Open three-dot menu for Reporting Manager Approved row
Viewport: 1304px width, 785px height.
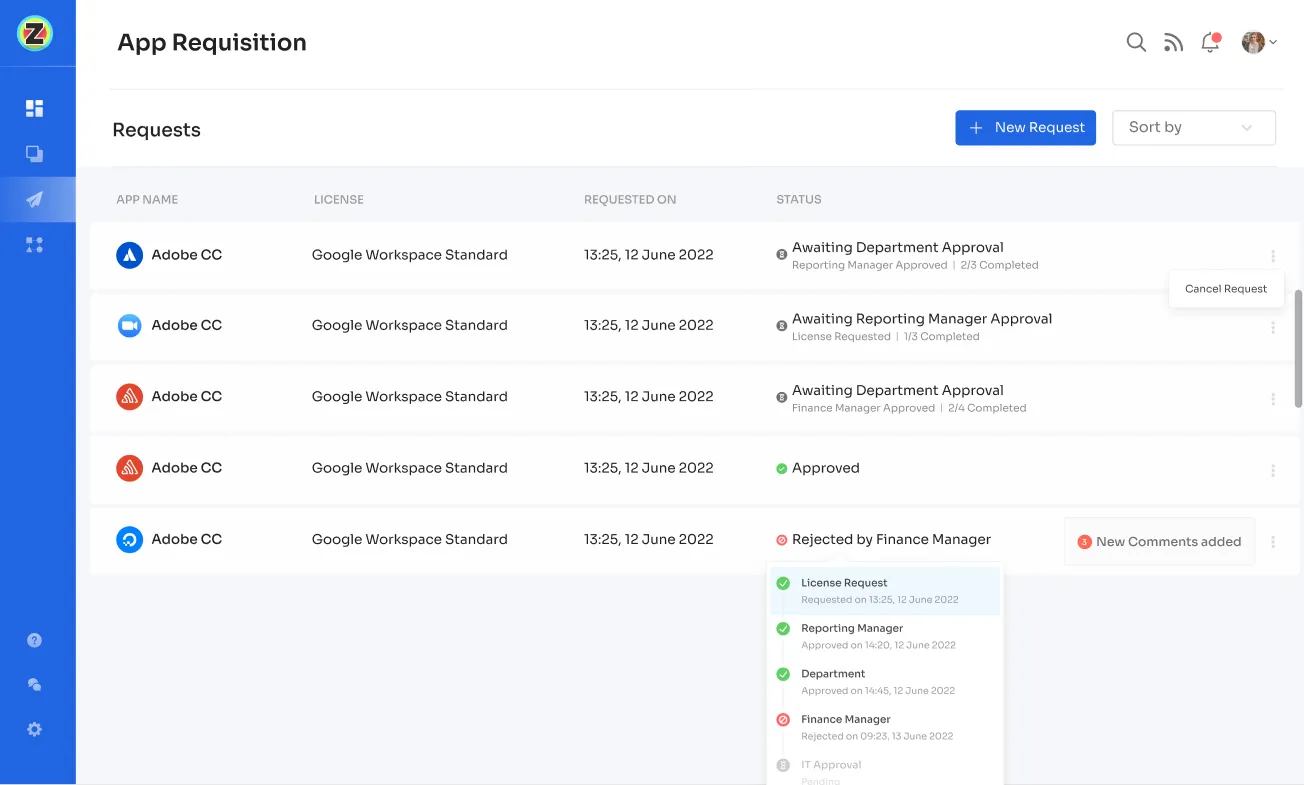(x=1273, y=256)
